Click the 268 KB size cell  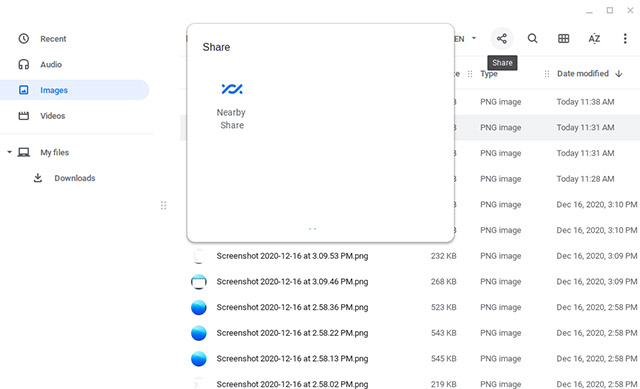(x=443, y=282)
